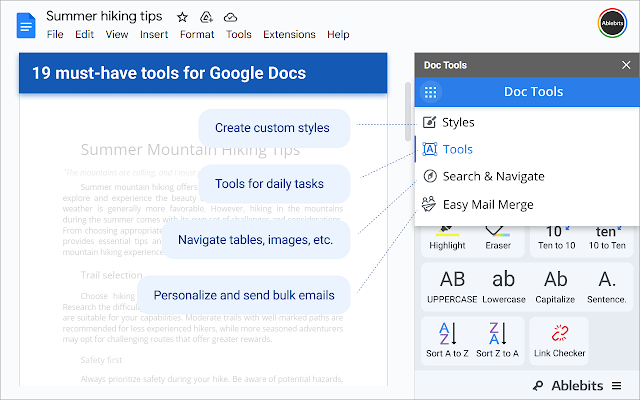Open the File menu

(x=55, y=34)
